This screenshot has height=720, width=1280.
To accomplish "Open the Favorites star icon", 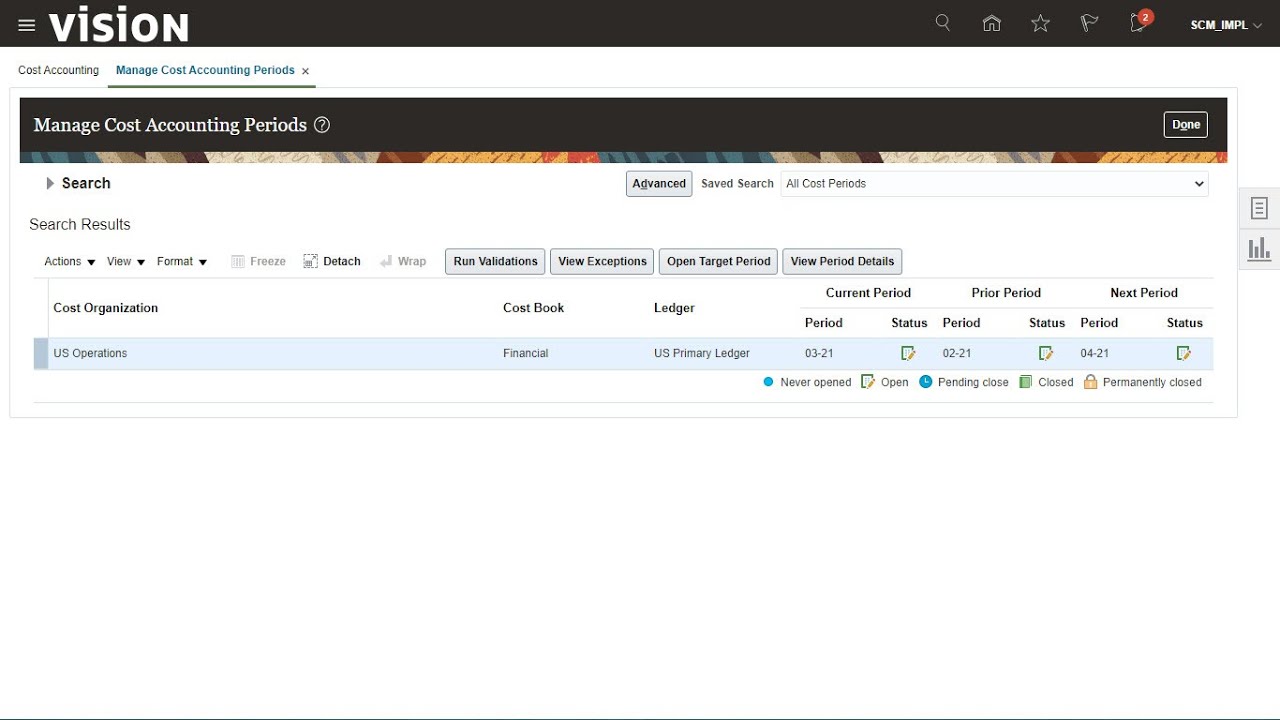I will click(x=1041, y=23).
